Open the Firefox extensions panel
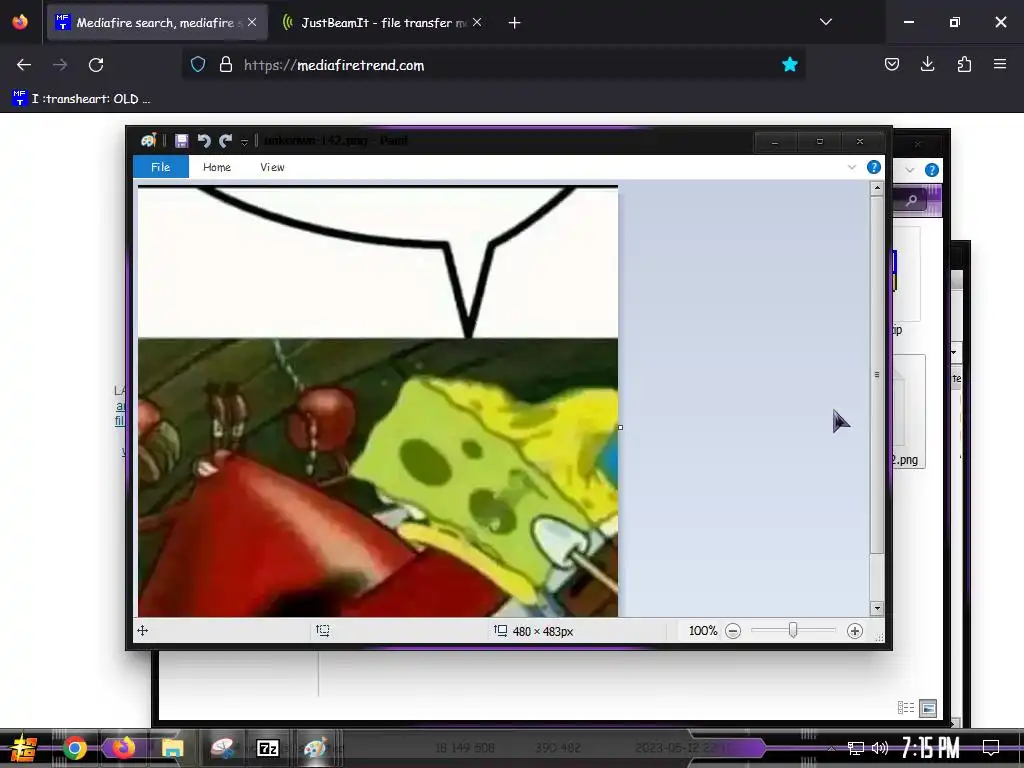Viewport: 1024px width, 768px height. [964, 64]
